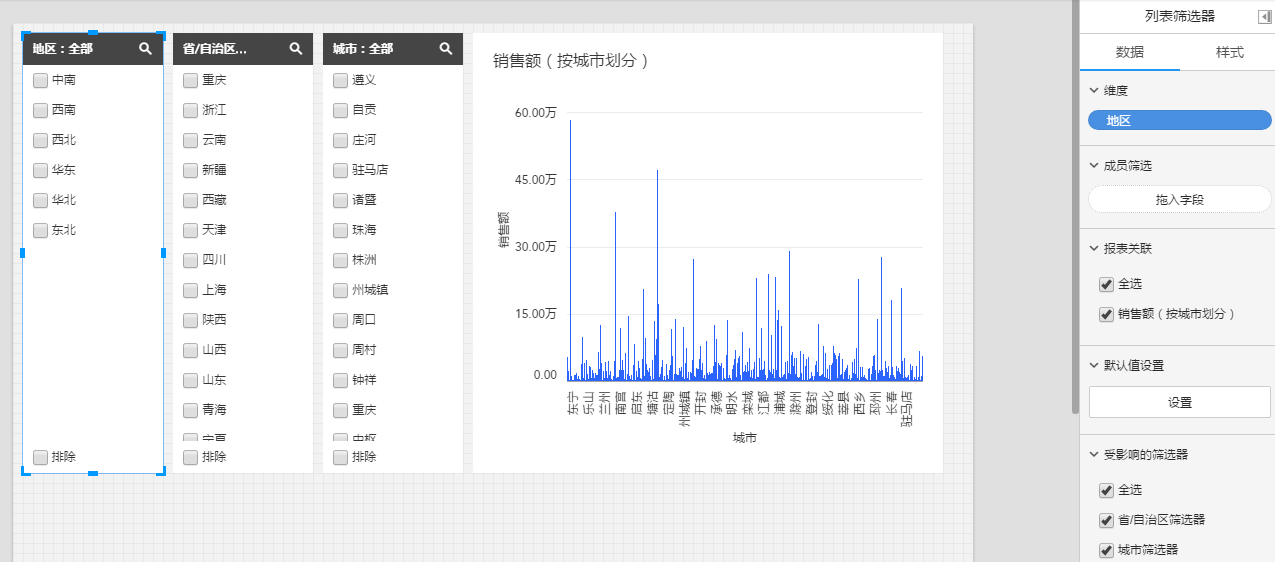Image resolution: width=1275 pixels, height=562 pixels.
Task: Collapse the 列表筛选器 panel with the arrow icon
Action: tap(1264, 16)
